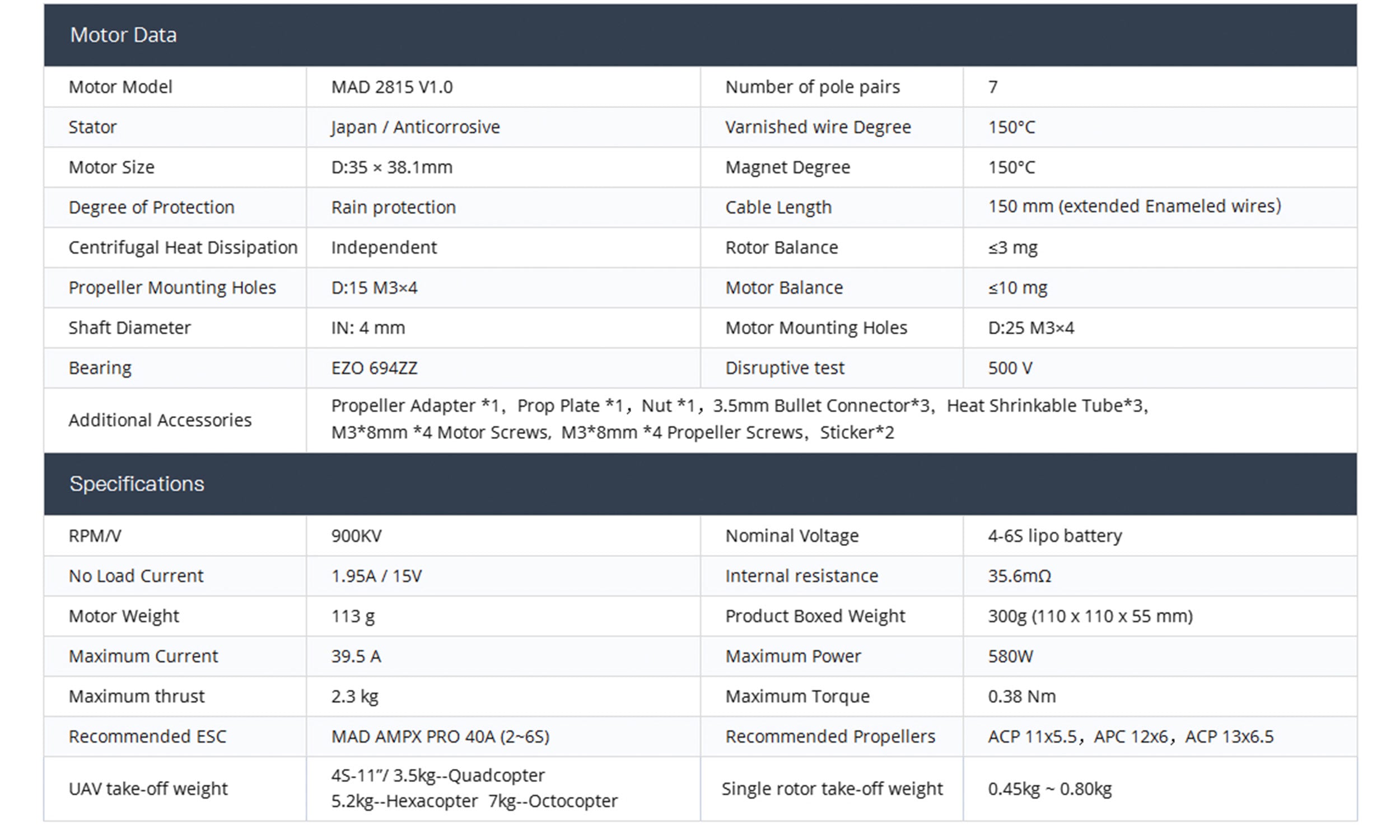1400x840 pixels.
Task: Select the MAD 2815 V1.0 model value
Action: [391, 87]
